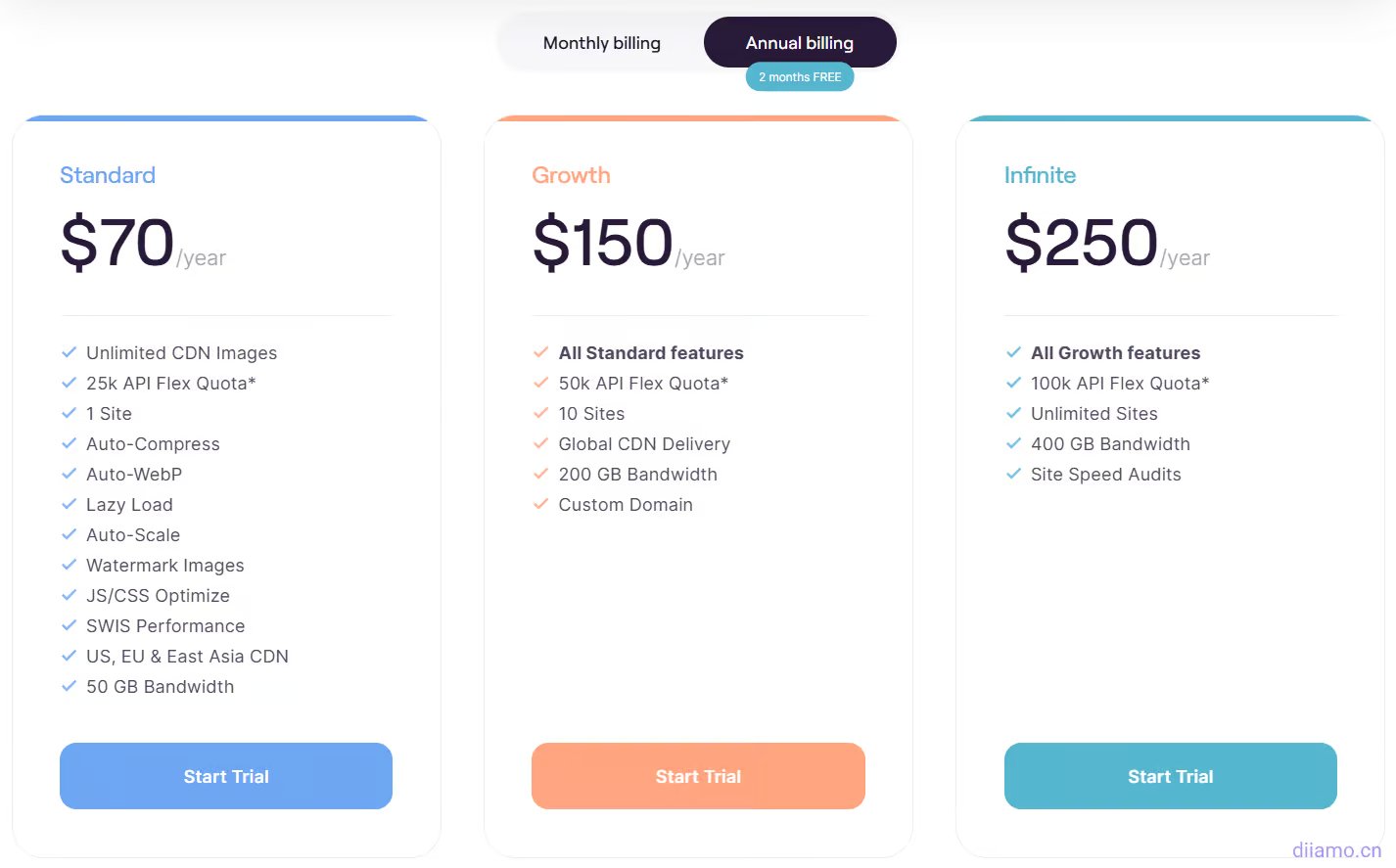Click checkmark beside All Standard features
Image resolution: width=1396 pixels, height=868 pixels.
click(x=540, y=352)
